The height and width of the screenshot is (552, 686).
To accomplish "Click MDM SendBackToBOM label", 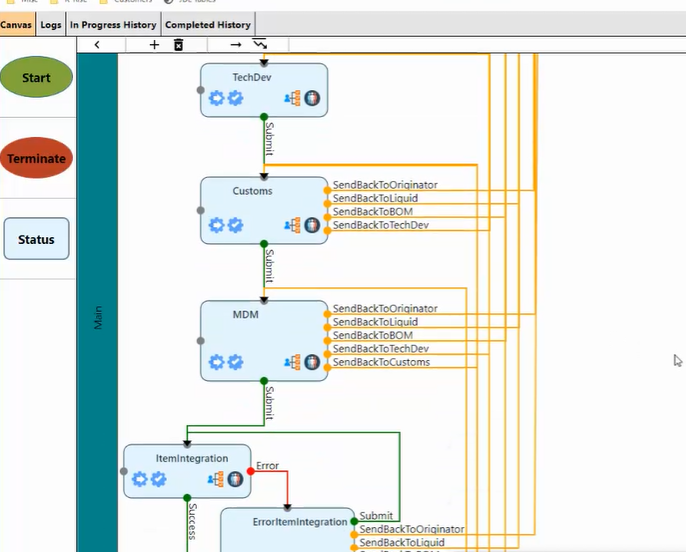I will coord(373,335).
